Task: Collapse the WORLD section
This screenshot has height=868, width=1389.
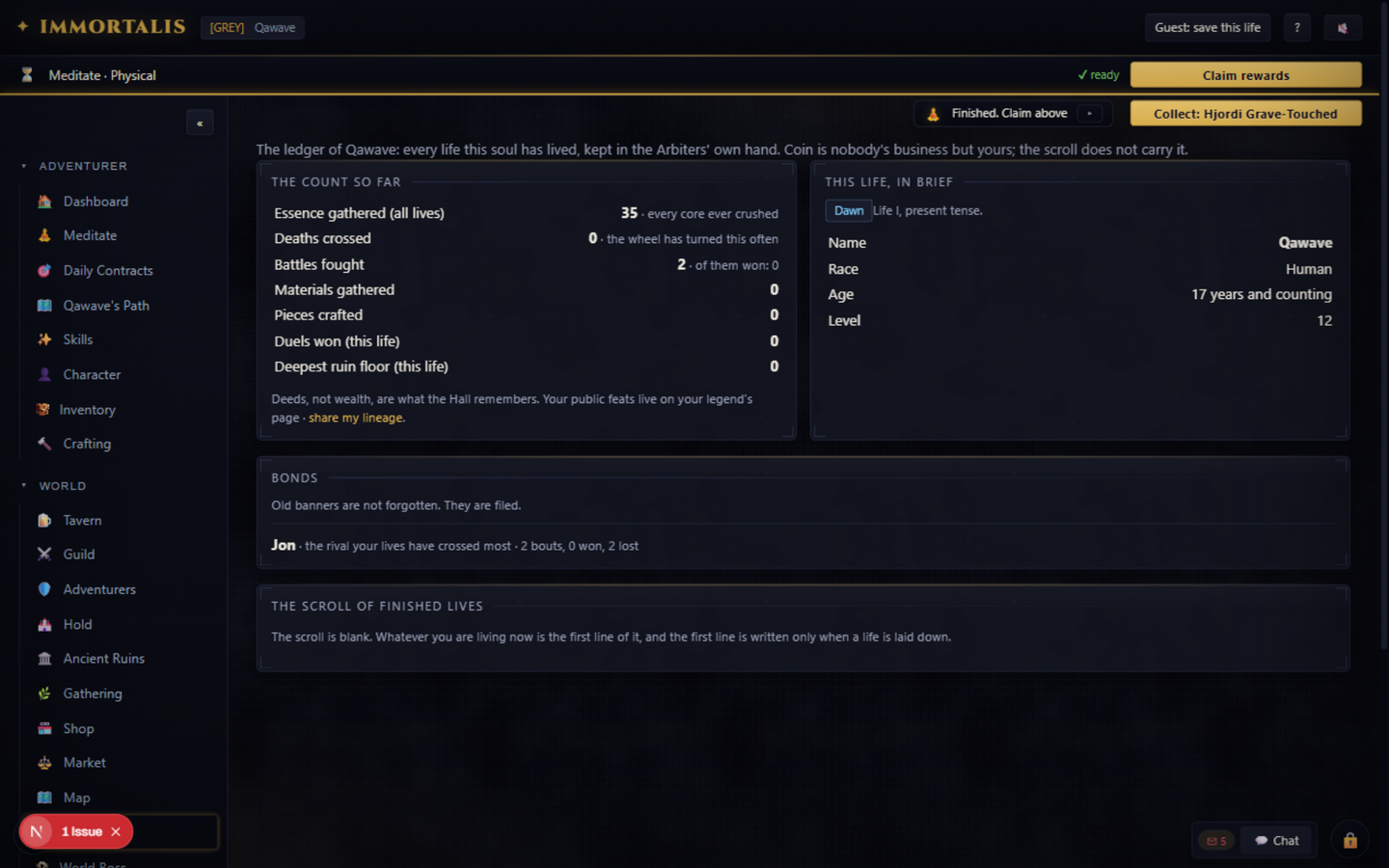Action: click(24, 486)
